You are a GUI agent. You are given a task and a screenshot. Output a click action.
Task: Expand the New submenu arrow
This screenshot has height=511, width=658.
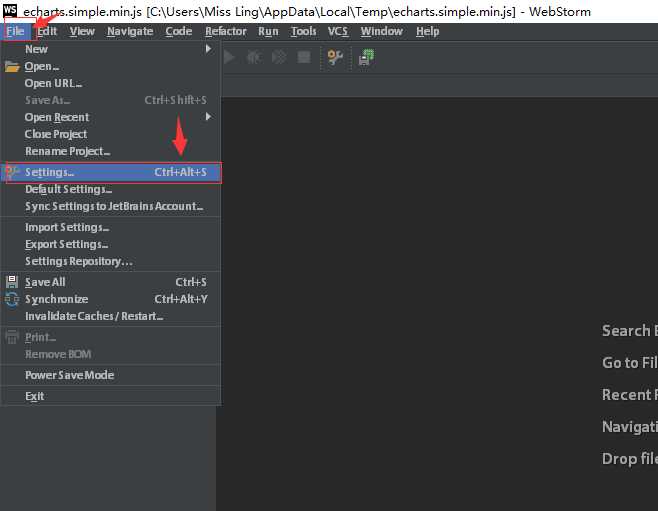point(208,49)
